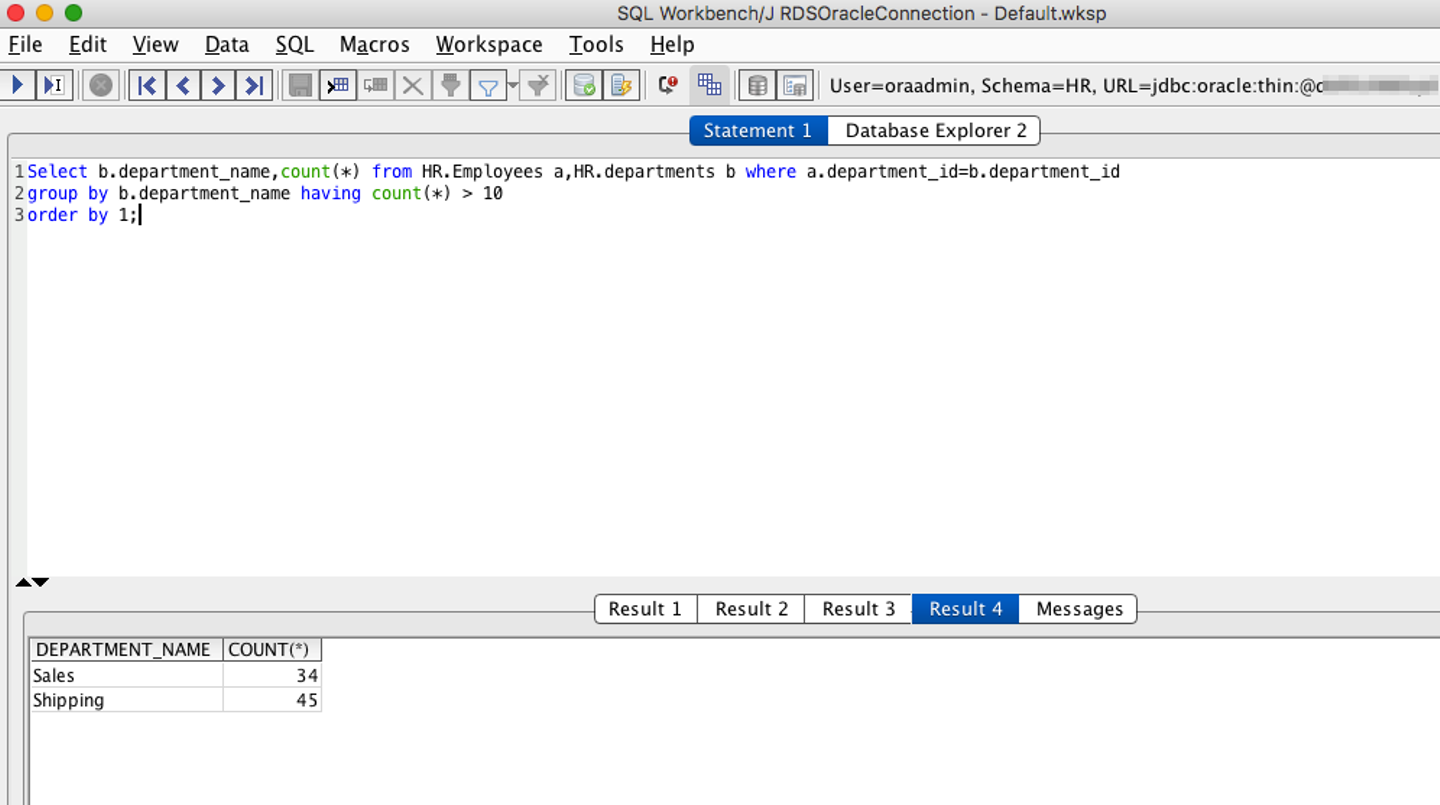Jump to first statement in history
1440x805 pixels.
coord(147,85)
